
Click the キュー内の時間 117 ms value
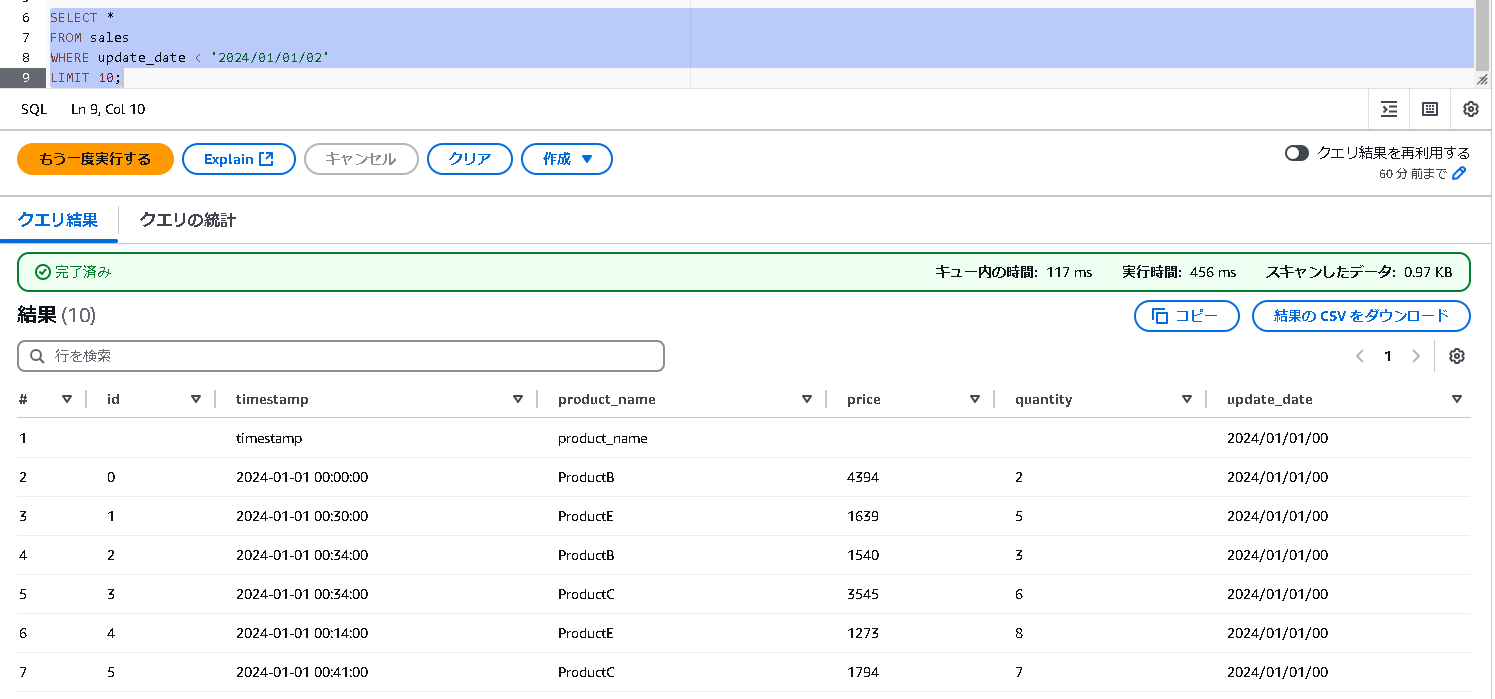point(1069,272)
